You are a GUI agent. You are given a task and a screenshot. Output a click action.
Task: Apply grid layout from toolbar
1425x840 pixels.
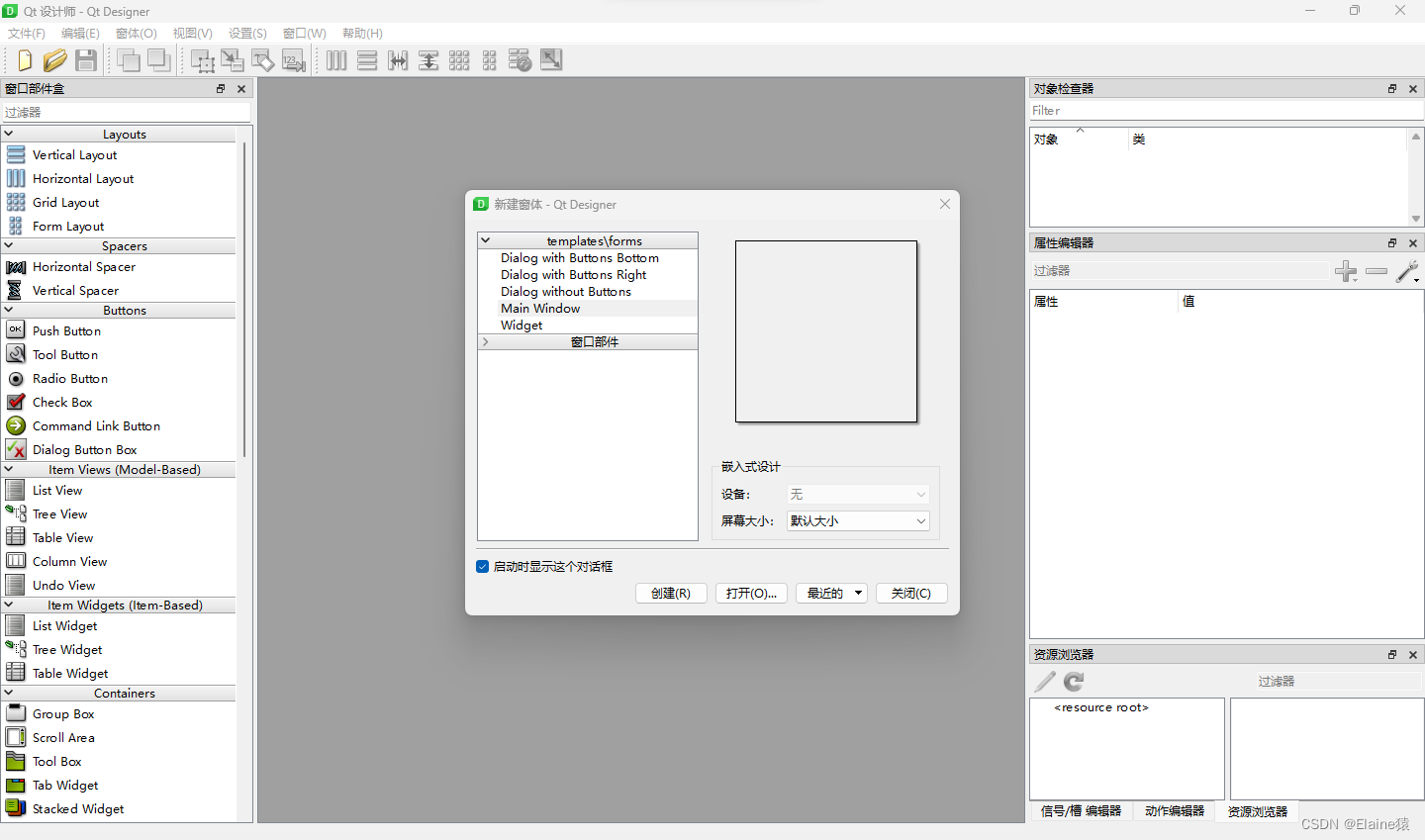pos(459,60)
